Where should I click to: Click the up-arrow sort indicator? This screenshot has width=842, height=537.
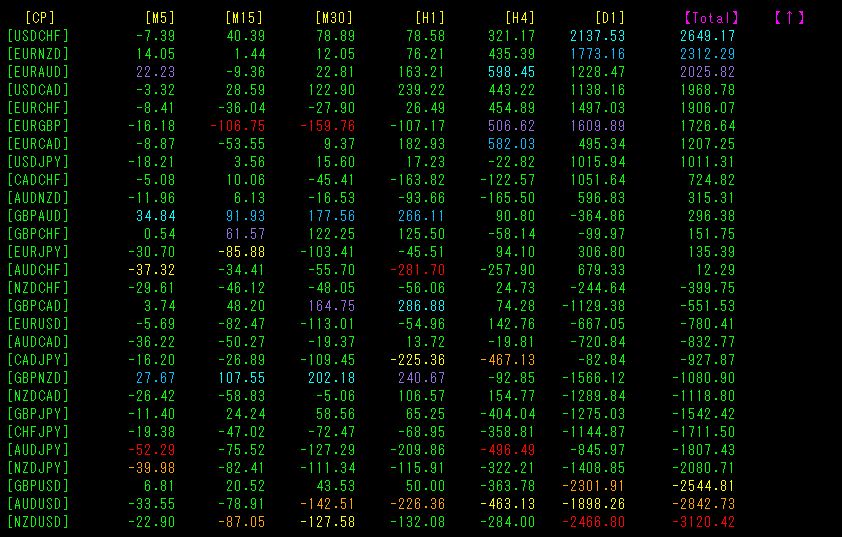(789, 18)
